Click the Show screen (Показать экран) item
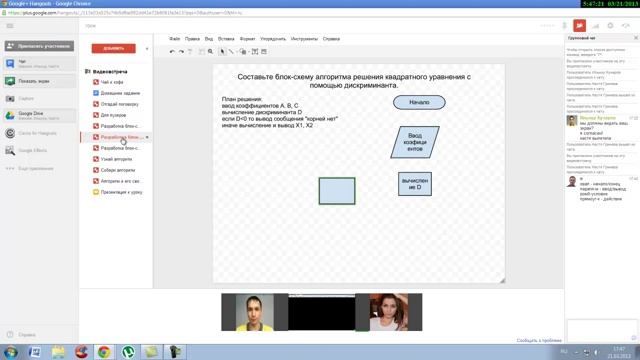Image resolution: width=640 pixels, height=360 pixels. point(39,81)
